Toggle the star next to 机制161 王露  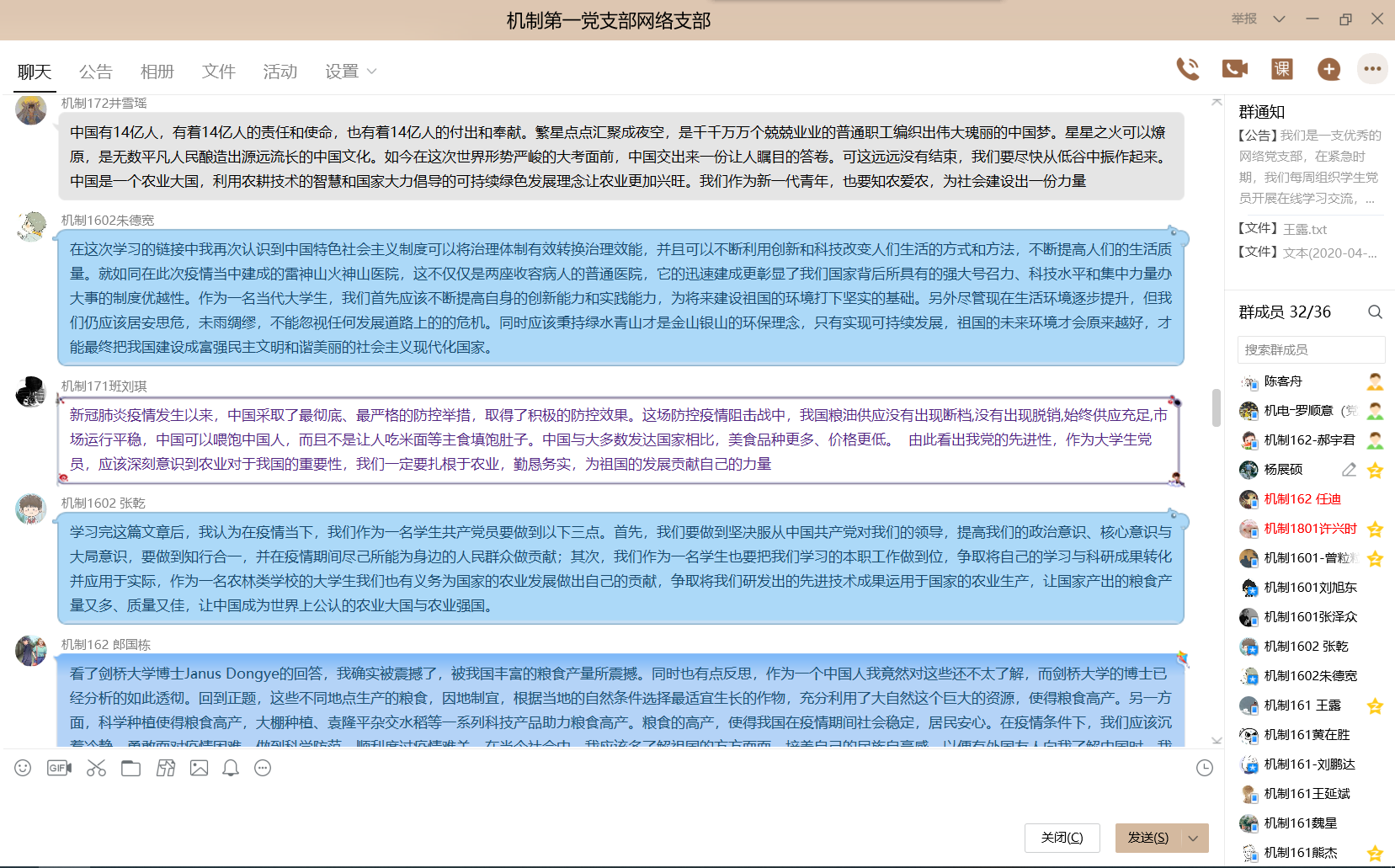click(1376, 705)
